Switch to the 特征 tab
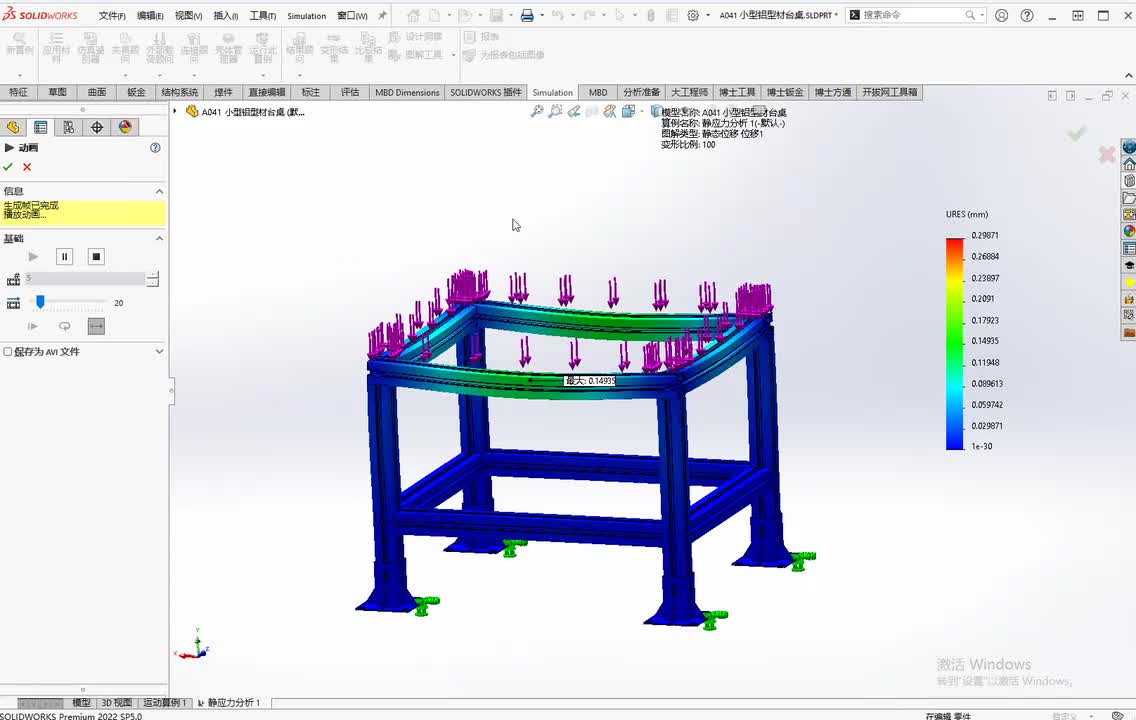The width and height of the screenshot is (1136, 720). click(18, 92)
